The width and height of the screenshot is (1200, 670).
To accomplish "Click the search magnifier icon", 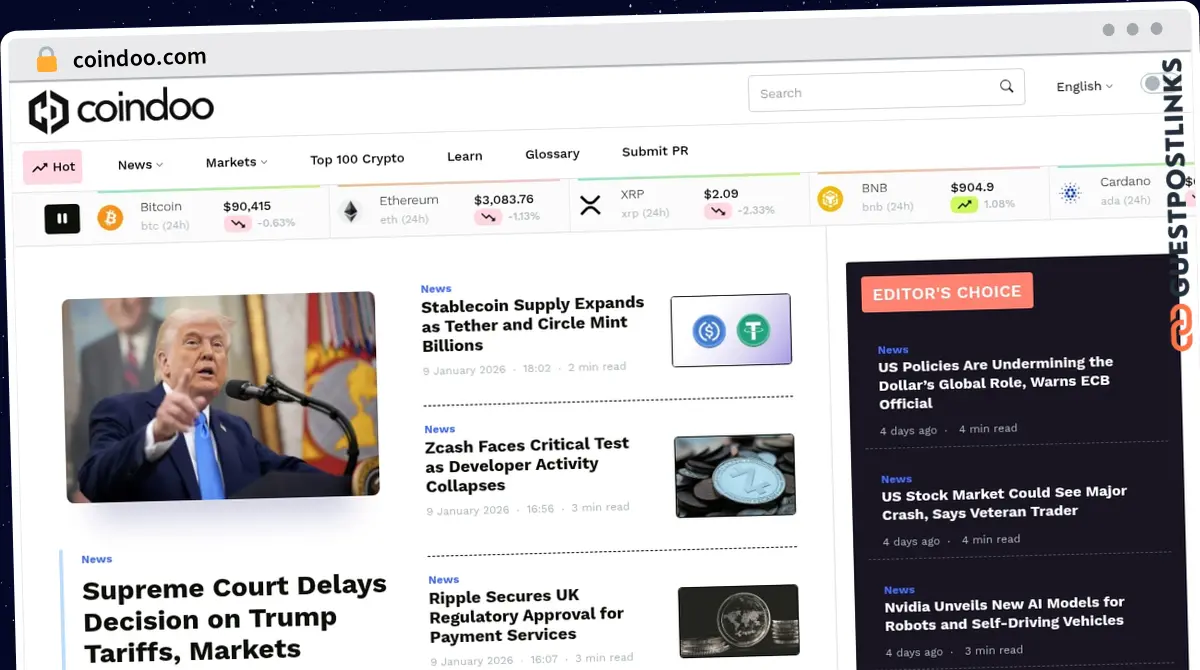I will (1006, 86).
